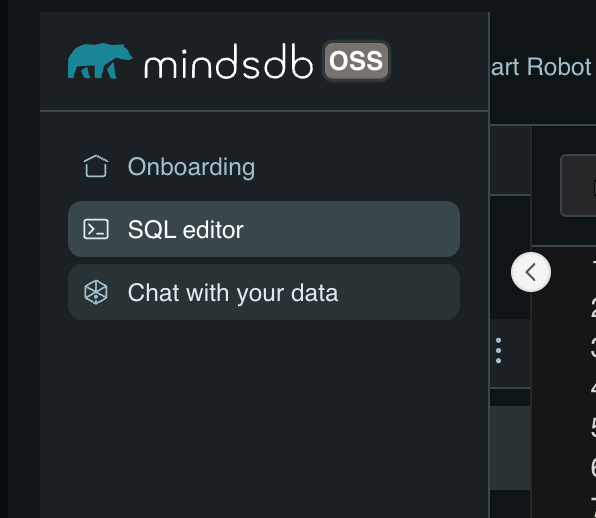This screenshot has width=596, height=518.
Task: Click the MindsDB bear logo
Action: coord(100,61)
